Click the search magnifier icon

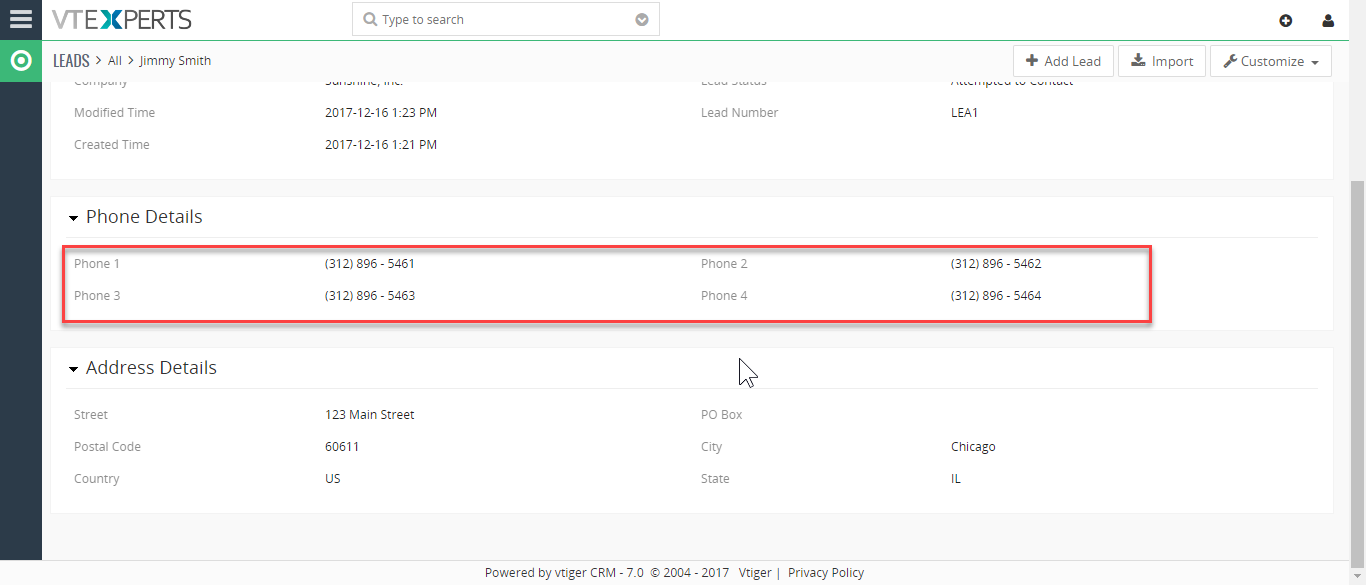[x=370, y=20]
